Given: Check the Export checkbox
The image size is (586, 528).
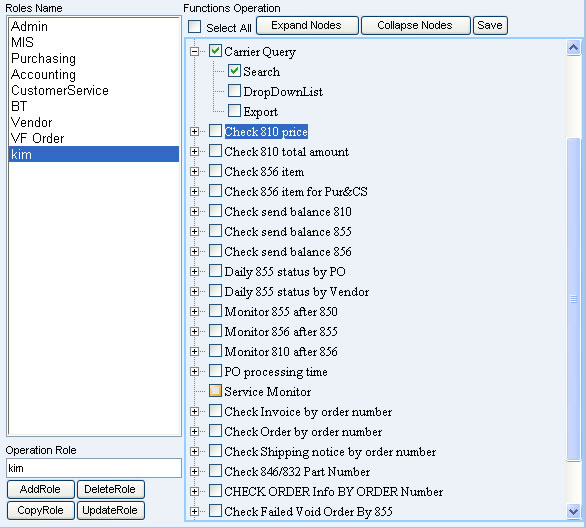Looking at the screenshot, I should point(234,111).
